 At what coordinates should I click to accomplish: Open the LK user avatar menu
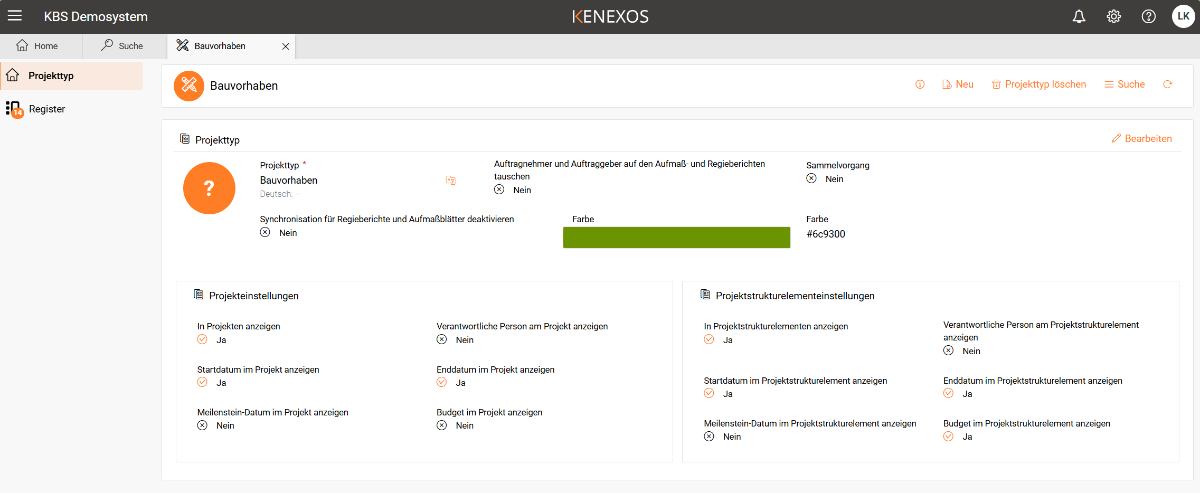pyautogui.click(x=1182, y=16)
